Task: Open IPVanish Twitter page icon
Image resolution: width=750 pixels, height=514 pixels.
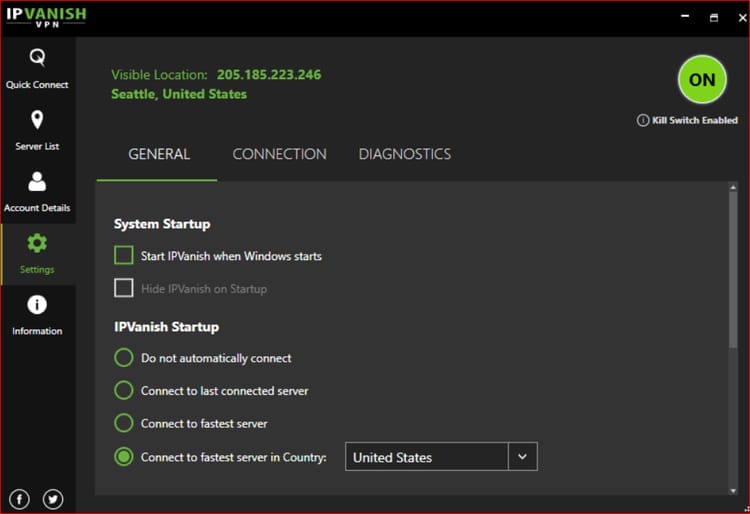Action: 53,499
